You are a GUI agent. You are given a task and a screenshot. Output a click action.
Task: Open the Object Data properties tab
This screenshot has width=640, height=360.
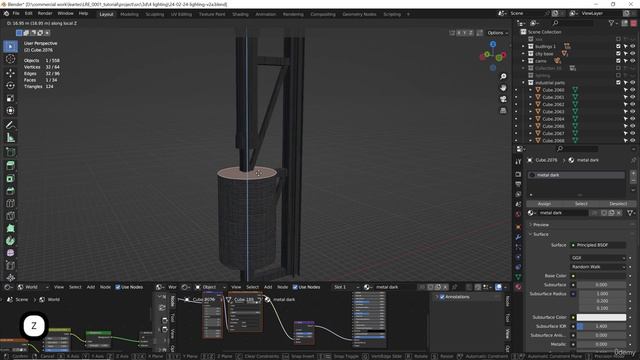[518, 277]
